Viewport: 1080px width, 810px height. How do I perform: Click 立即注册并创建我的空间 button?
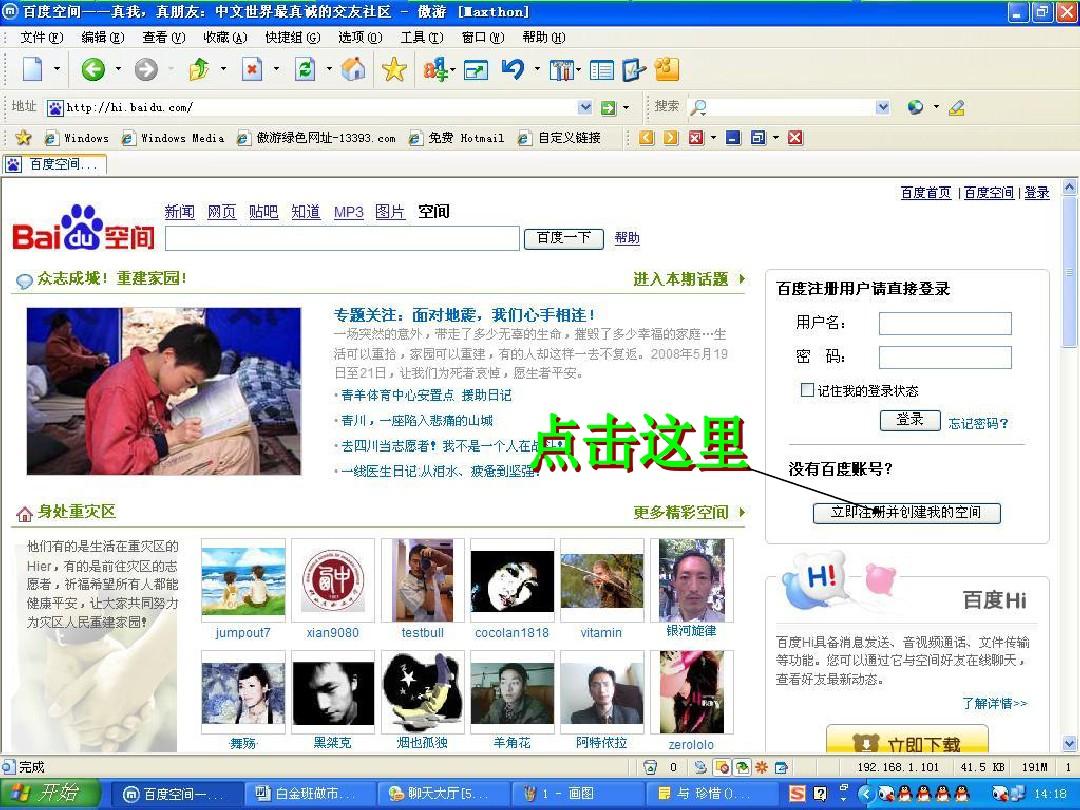point(906,512)
